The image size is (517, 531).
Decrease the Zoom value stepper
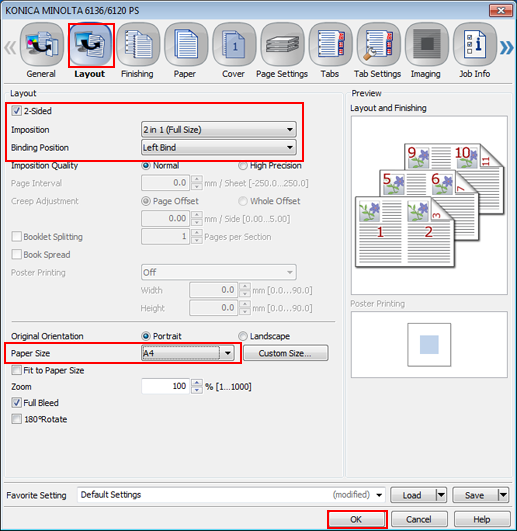coord(197,390)
